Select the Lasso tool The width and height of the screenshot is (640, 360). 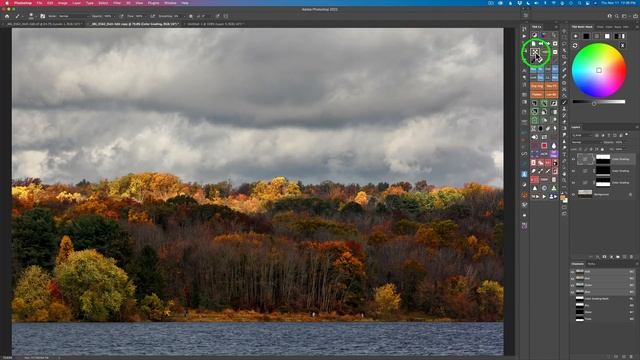[564, 44]
